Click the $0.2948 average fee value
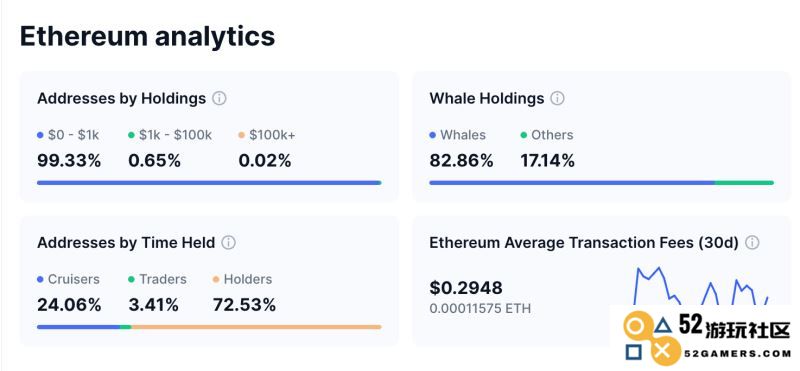Screen dimensions: 800x371 pos(466,288)
